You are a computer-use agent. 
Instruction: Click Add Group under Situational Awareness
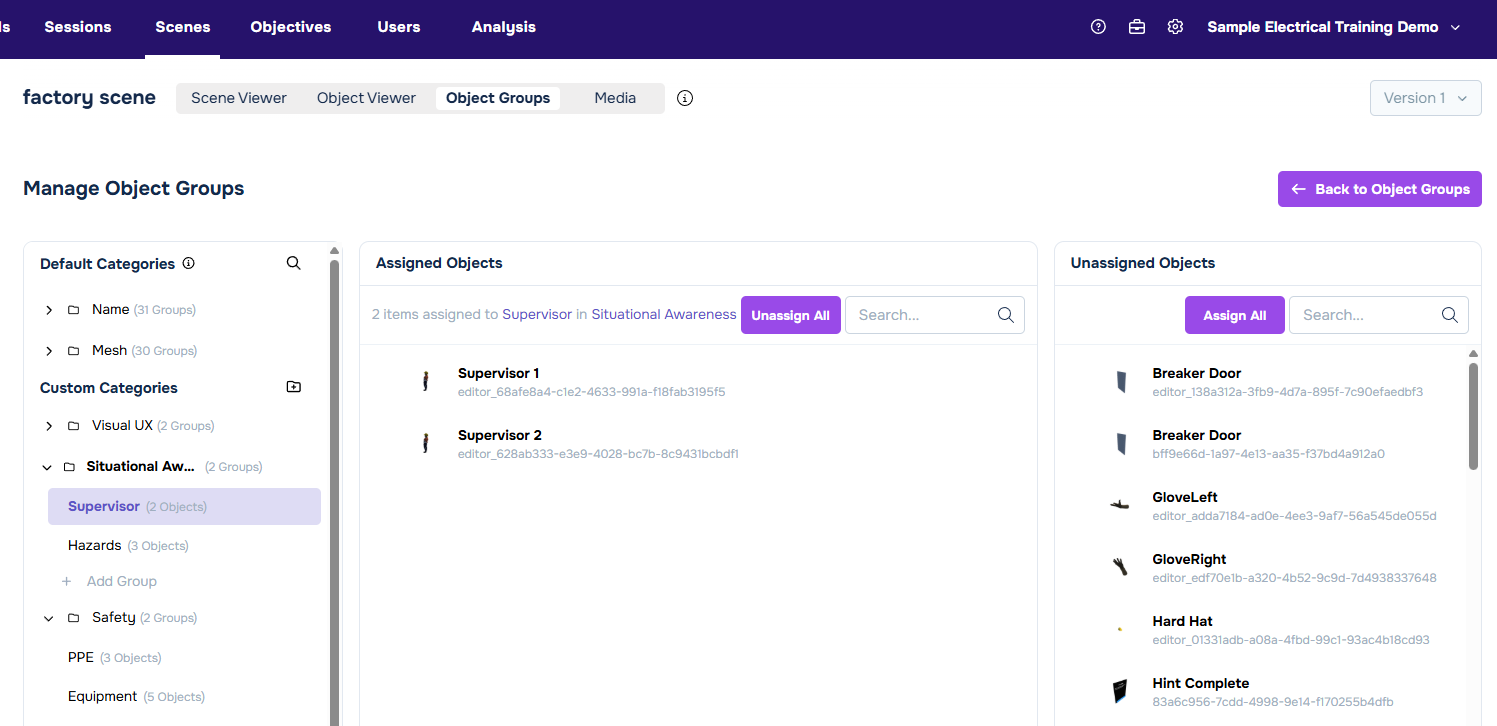point(122,581)
